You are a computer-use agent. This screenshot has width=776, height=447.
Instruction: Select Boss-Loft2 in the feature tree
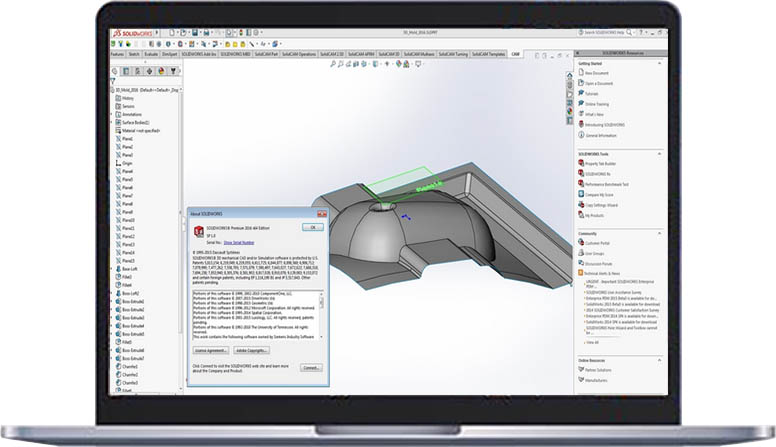pos(131,293)
